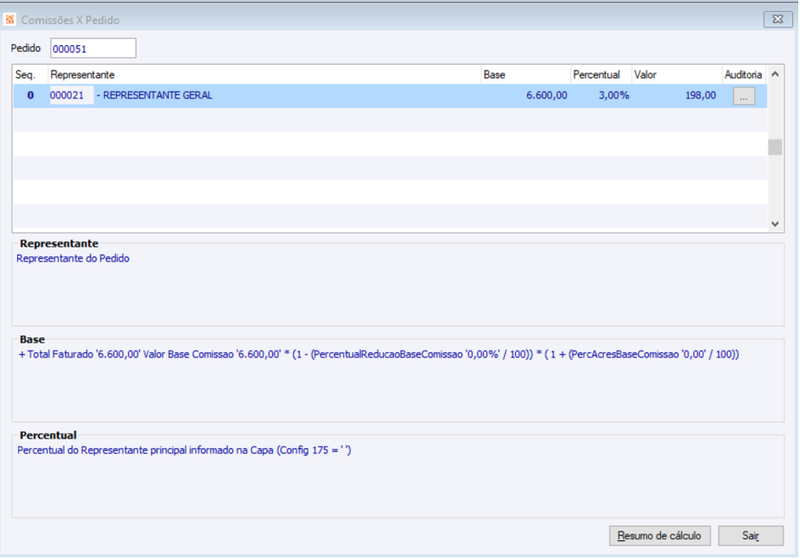Click the Valor column header

coord(677,75)
